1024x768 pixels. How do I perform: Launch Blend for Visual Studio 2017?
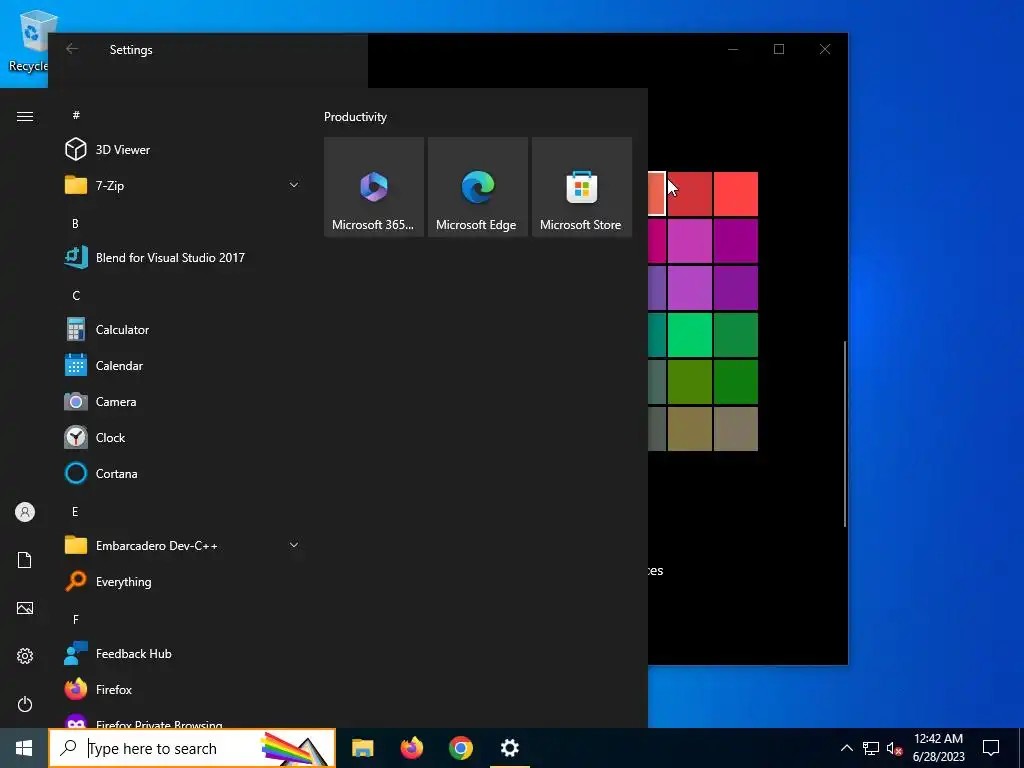[183, 257]
